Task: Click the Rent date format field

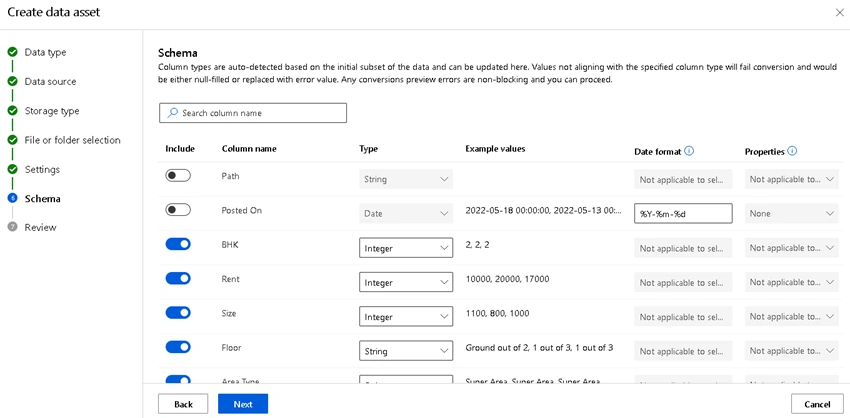Action: pyautogui.click(x=683, y=282)
